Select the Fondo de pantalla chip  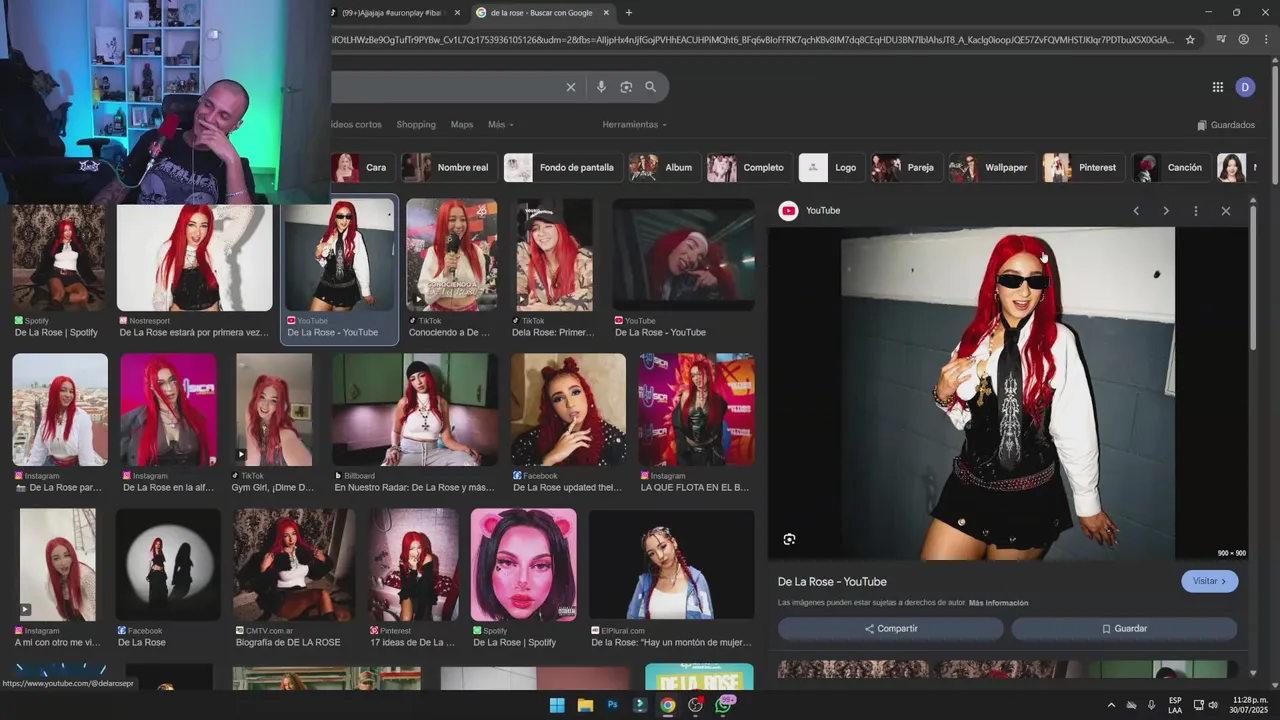coord(563,167)
